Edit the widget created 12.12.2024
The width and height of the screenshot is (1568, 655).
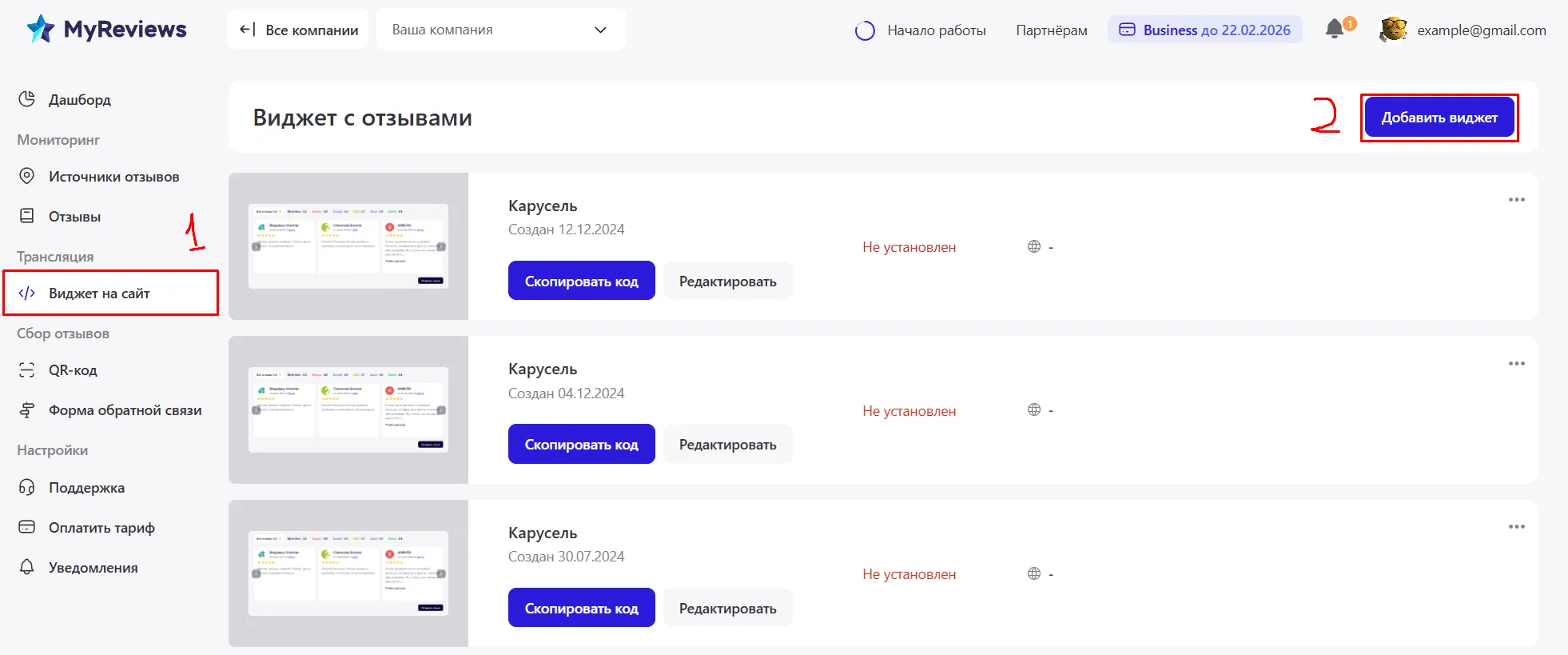coord(728,281)
